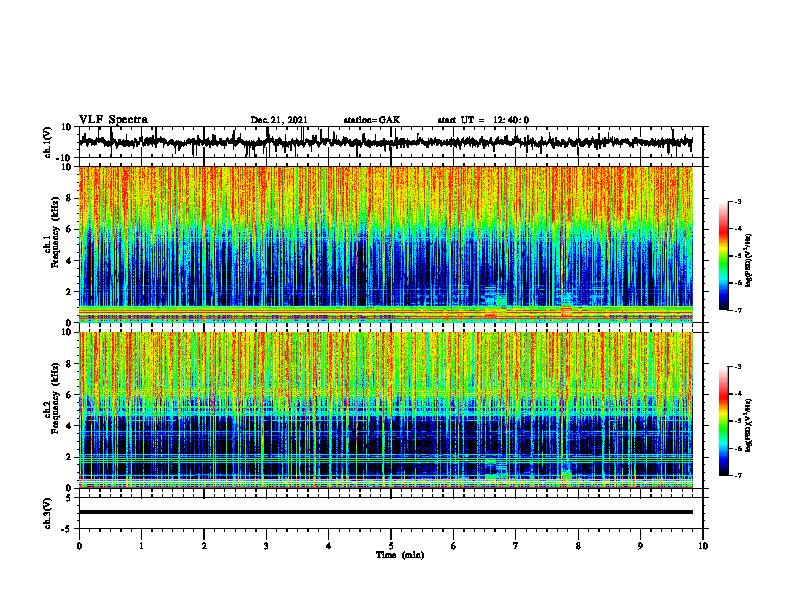Click the ch.3(V) flat line trace

pyautogui.click(x=386, y=512)
